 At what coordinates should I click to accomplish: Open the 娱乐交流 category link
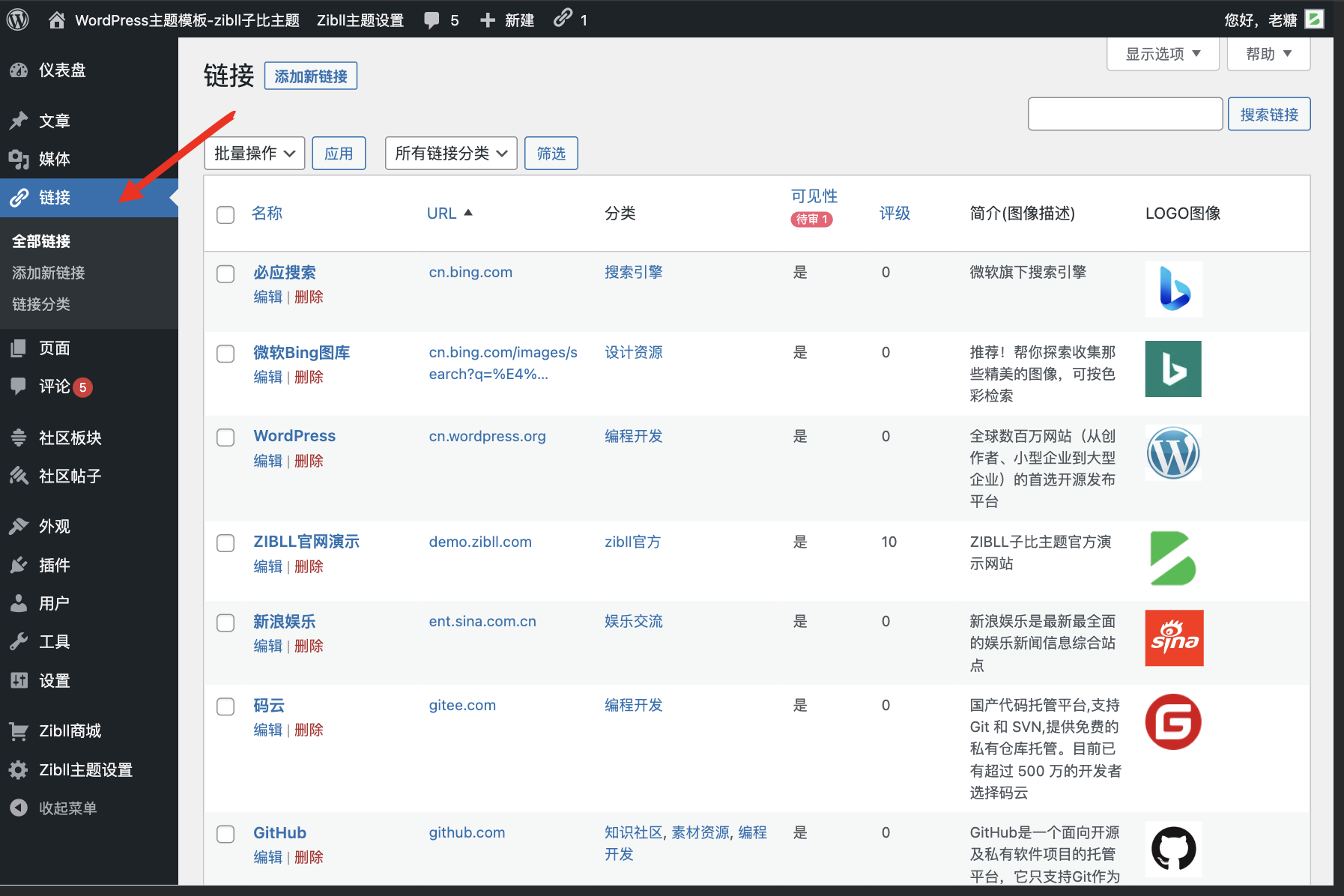click(x=634, y=621)
